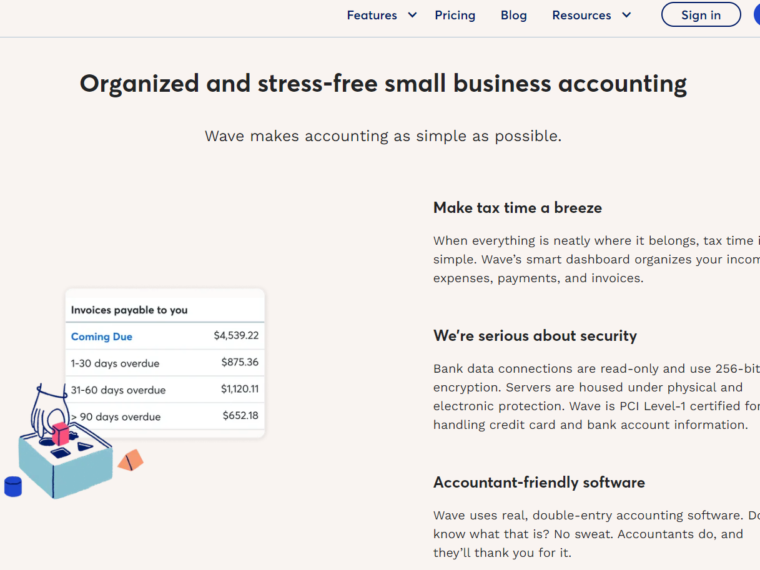Expand the Features menu chevron
This screenshot has height=570, width=760.
coord(412,15)
